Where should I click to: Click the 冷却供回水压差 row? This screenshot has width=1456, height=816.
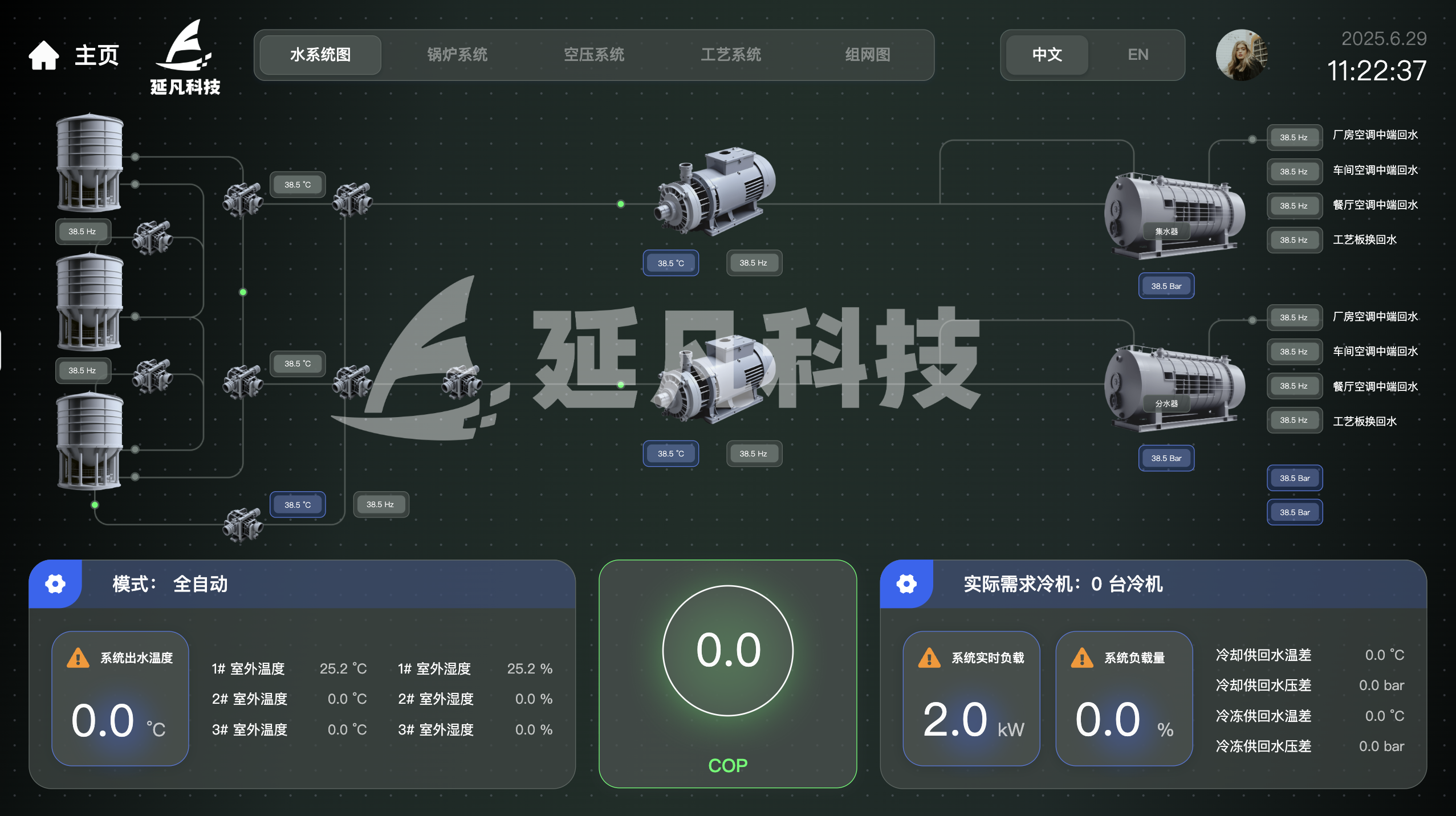[x=1310, y=686]
